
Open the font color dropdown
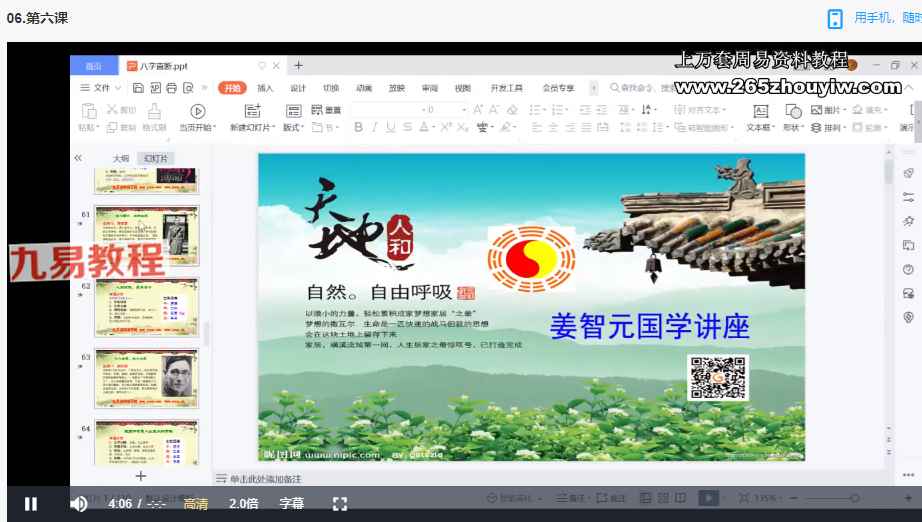434,128
